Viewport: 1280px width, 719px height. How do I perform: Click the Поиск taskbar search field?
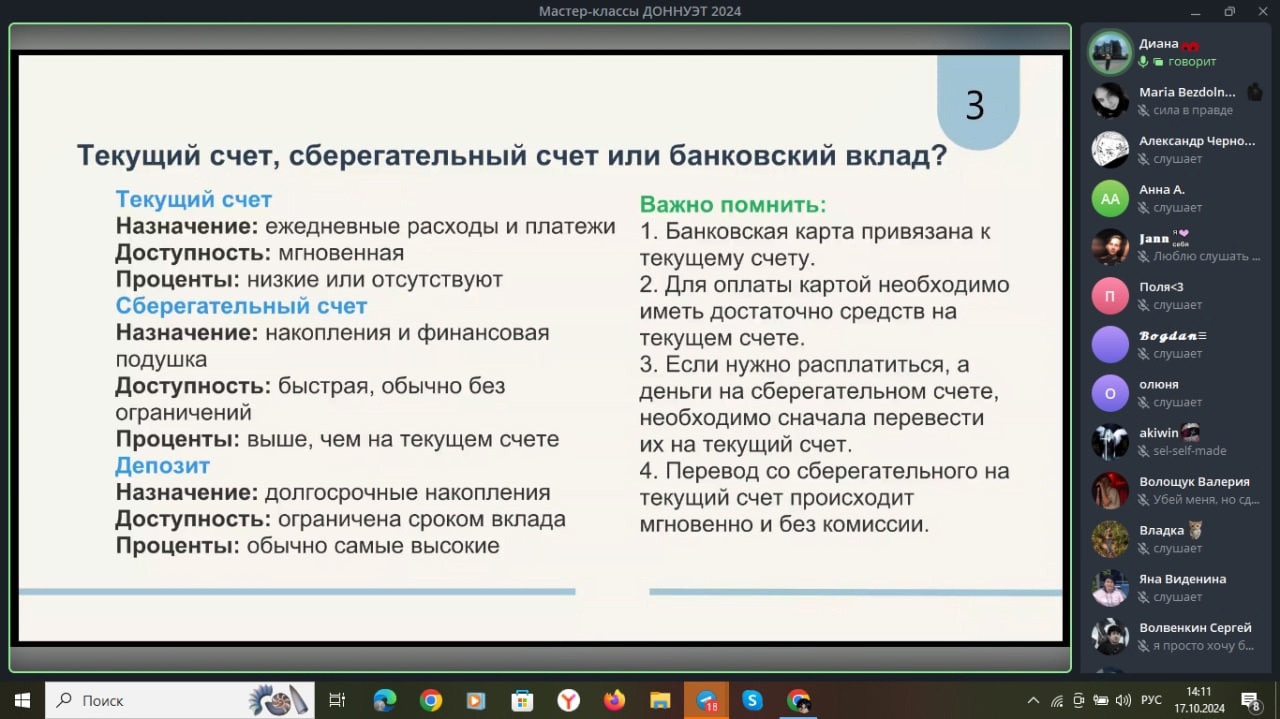click(x=180, y=701)
